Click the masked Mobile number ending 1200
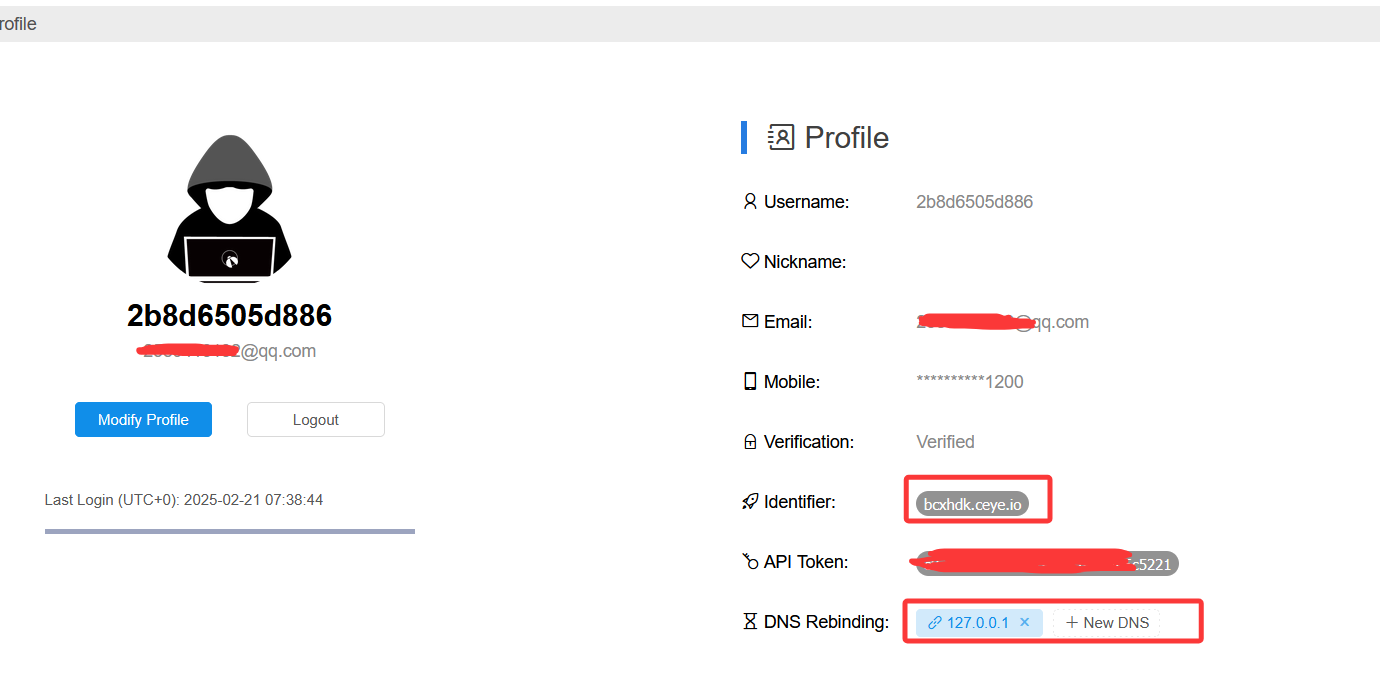 tap(969, 382)
